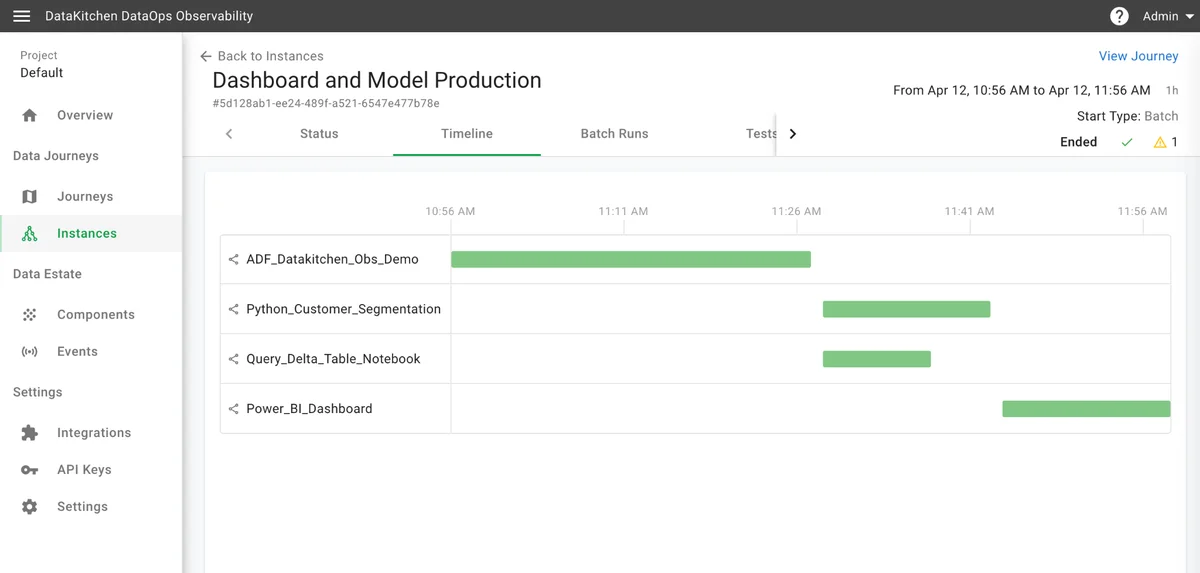Click share icon beside ADF_Datakitchen_Obs_Demo
Viewport: 1200px width, 573px height.
pos(234,259)
